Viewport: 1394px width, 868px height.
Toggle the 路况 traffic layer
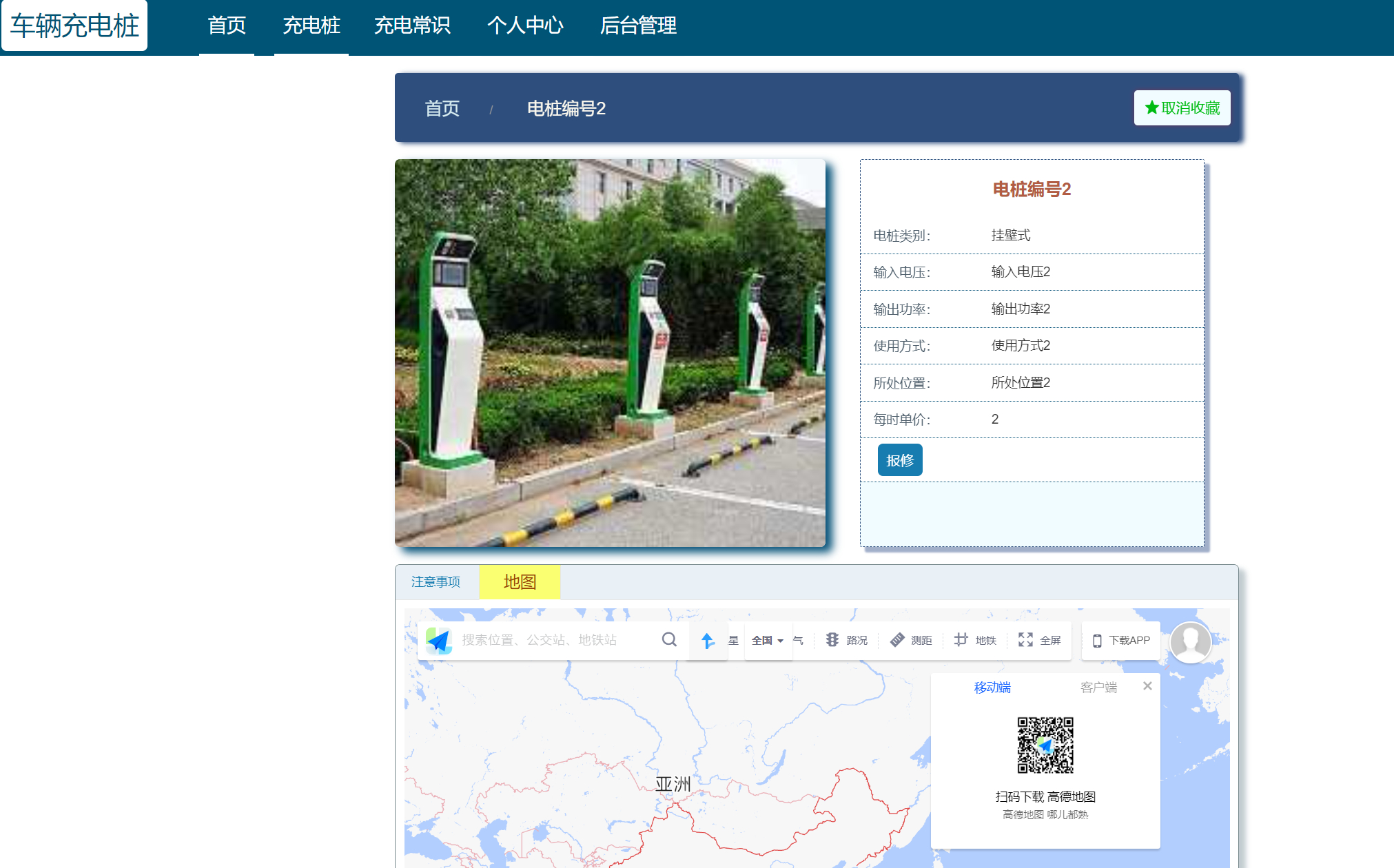(x=846, y=640)
